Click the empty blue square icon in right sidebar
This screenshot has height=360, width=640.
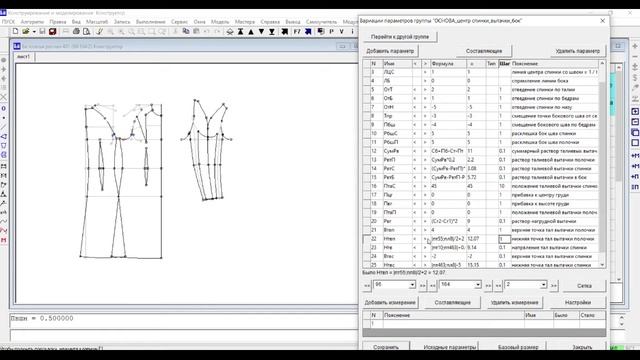[635, 143]
